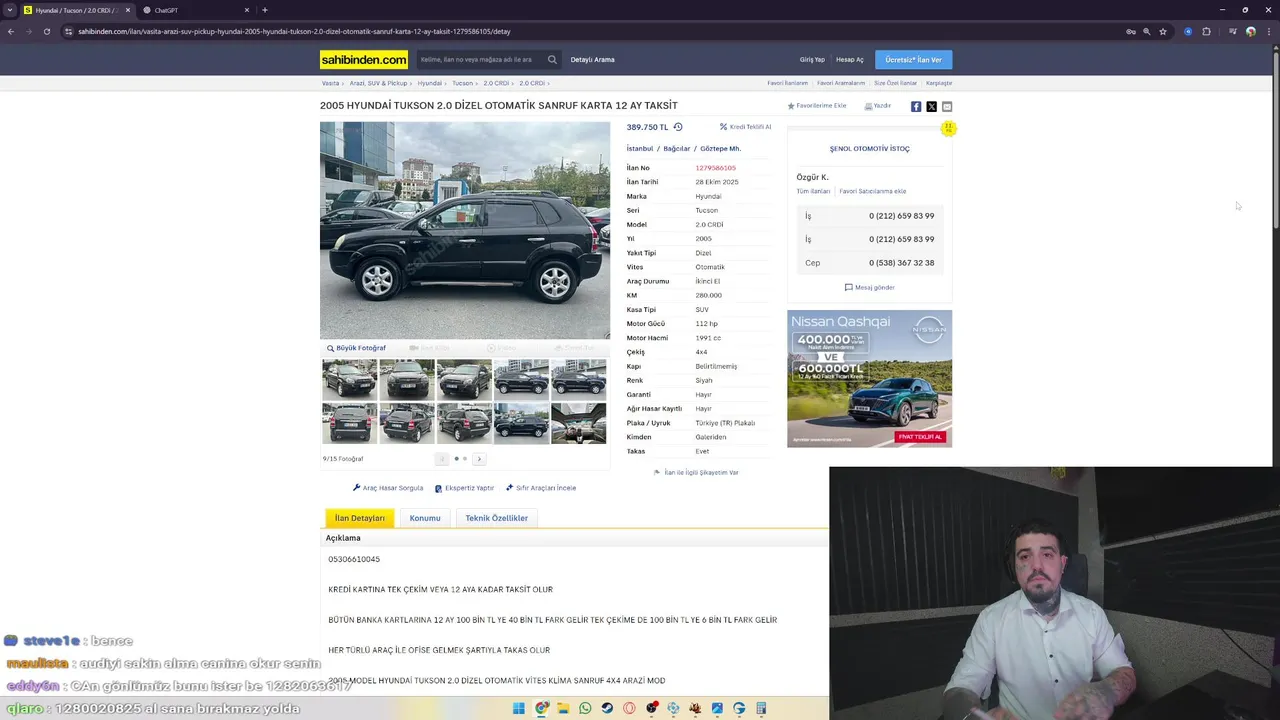
Task: Click Nissan Qashqai advertisement banner
Action: 869,378
